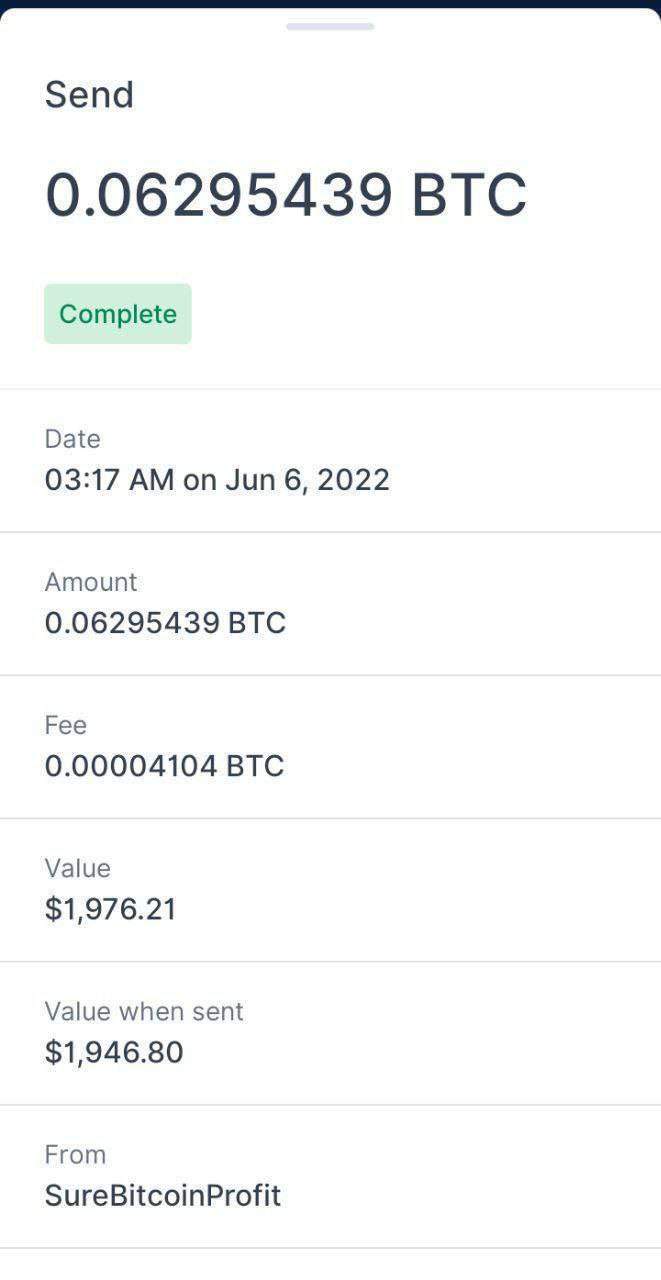Image resolution: width=661 pixels, height=1280 pixels.
Task: Click the large 0.06295439 BTC heading
Action: point(286,195)
